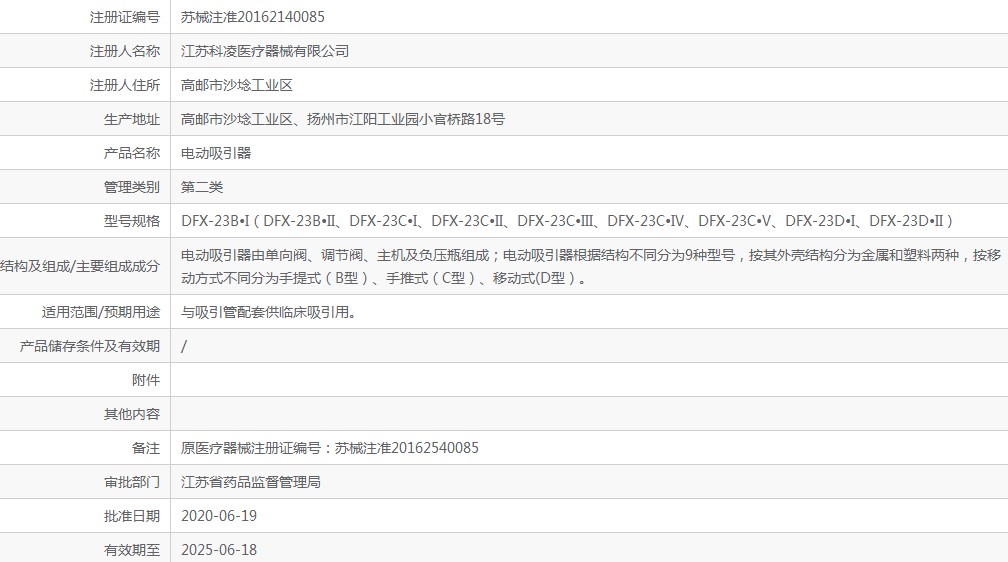
Task: Select the 其他内容 label
Action: click(x=132, y=415)
